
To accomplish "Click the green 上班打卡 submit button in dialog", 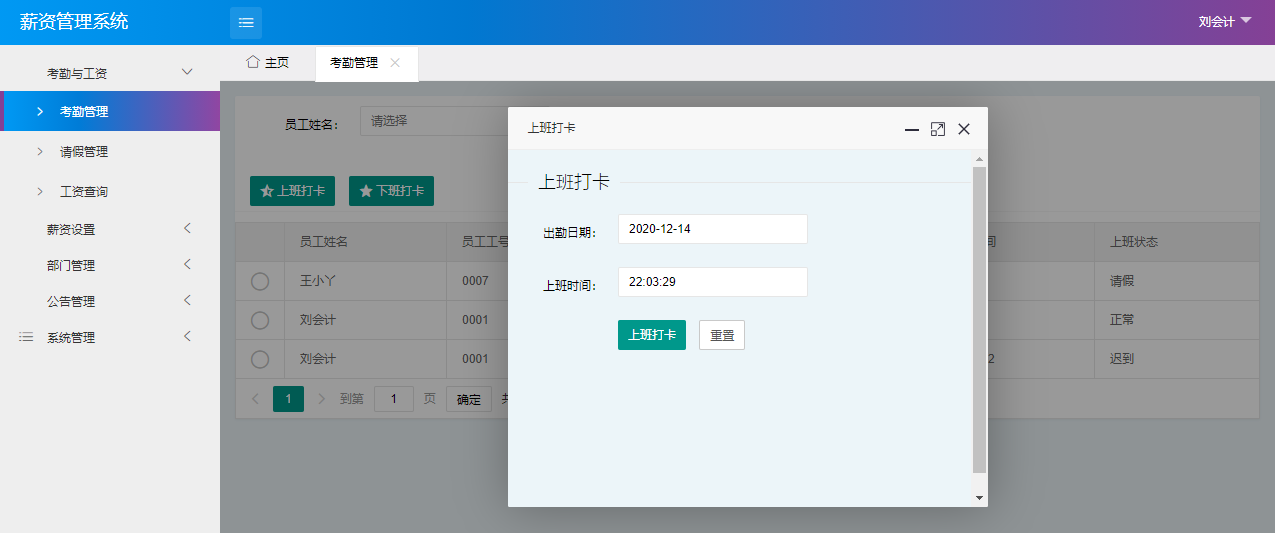I will click(x=651, y=335).
